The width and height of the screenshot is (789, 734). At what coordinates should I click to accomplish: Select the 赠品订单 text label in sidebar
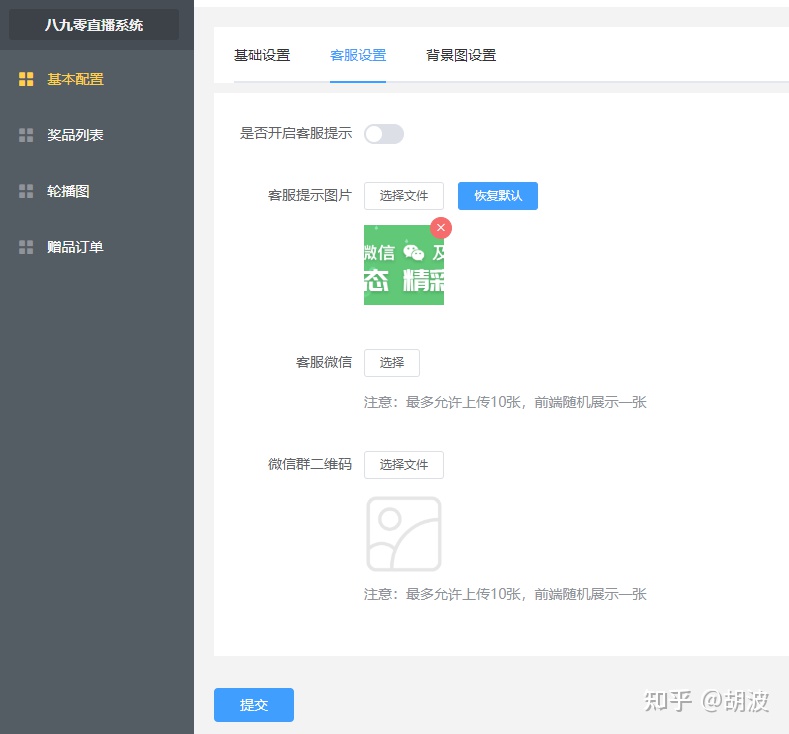[x=75, y=247]
